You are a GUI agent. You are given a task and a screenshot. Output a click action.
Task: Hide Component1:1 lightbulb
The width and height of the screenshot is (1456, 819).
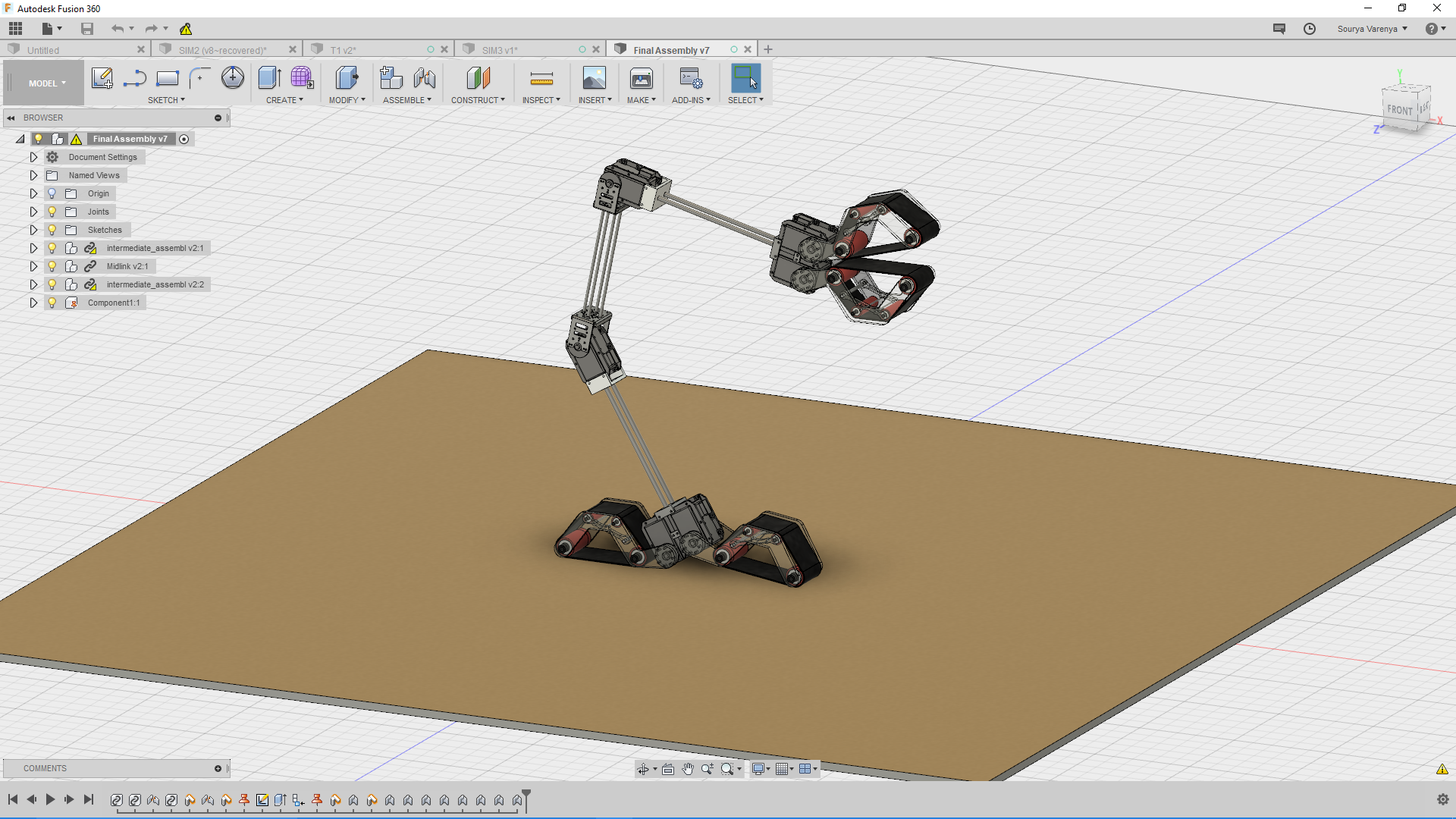[52, 303]
